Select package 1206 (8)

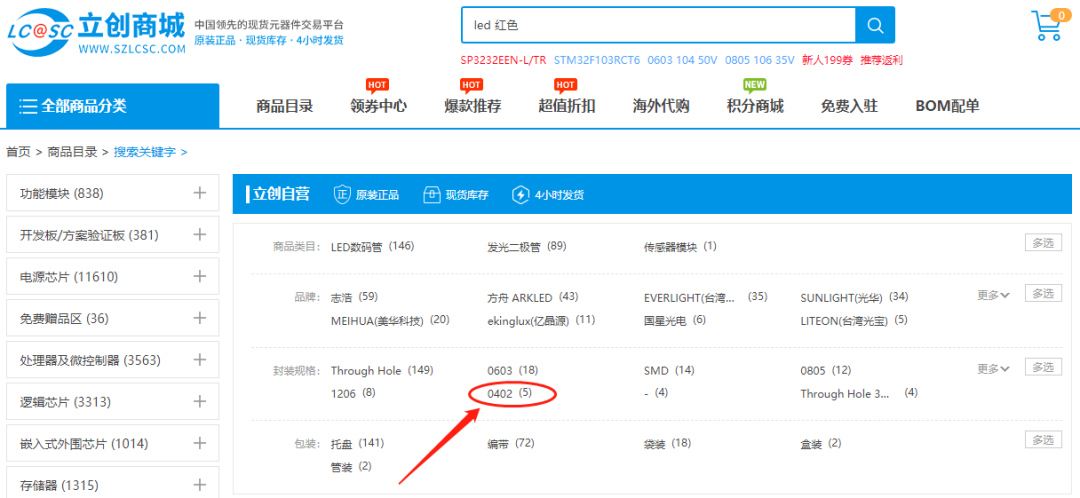353,393
